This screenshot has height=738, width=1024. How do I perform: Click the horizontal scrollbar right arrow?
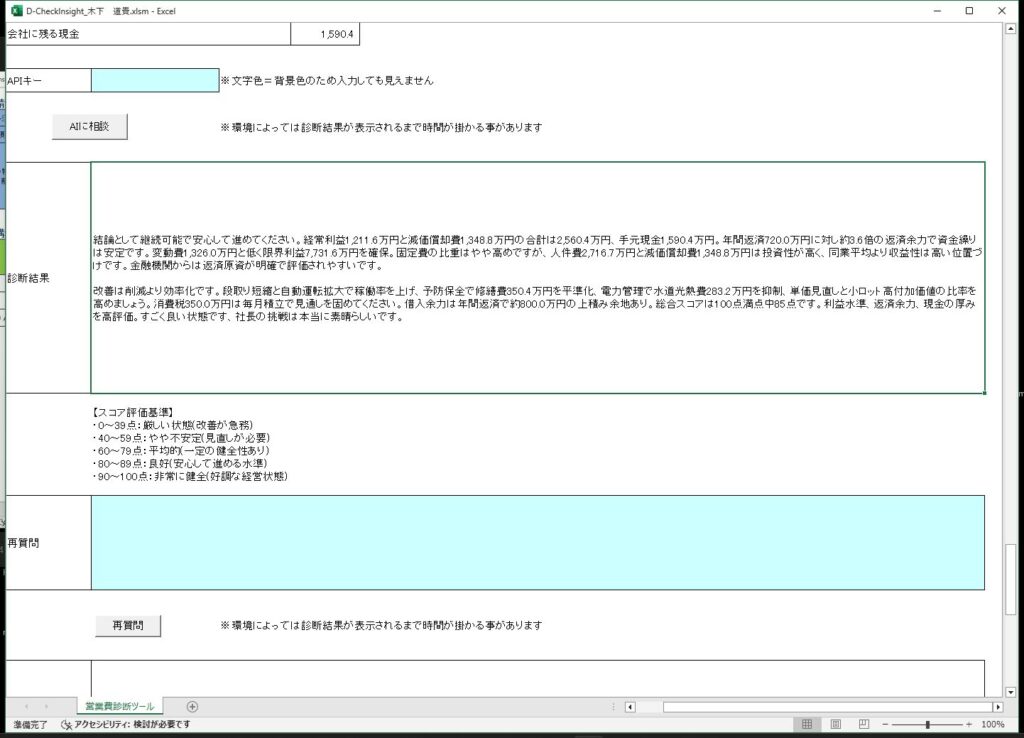tap(997, 707)
